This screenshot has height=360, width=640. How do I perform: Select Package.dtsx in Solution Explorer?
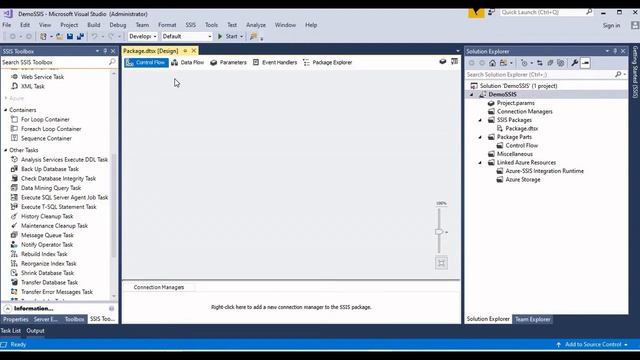(x=522, y=129)
